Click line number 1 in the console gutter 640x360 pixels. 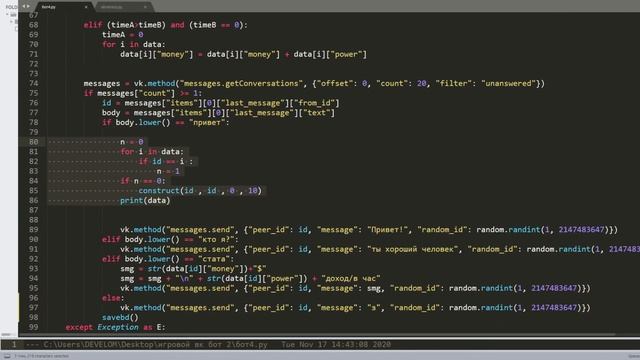pos(14,344)
